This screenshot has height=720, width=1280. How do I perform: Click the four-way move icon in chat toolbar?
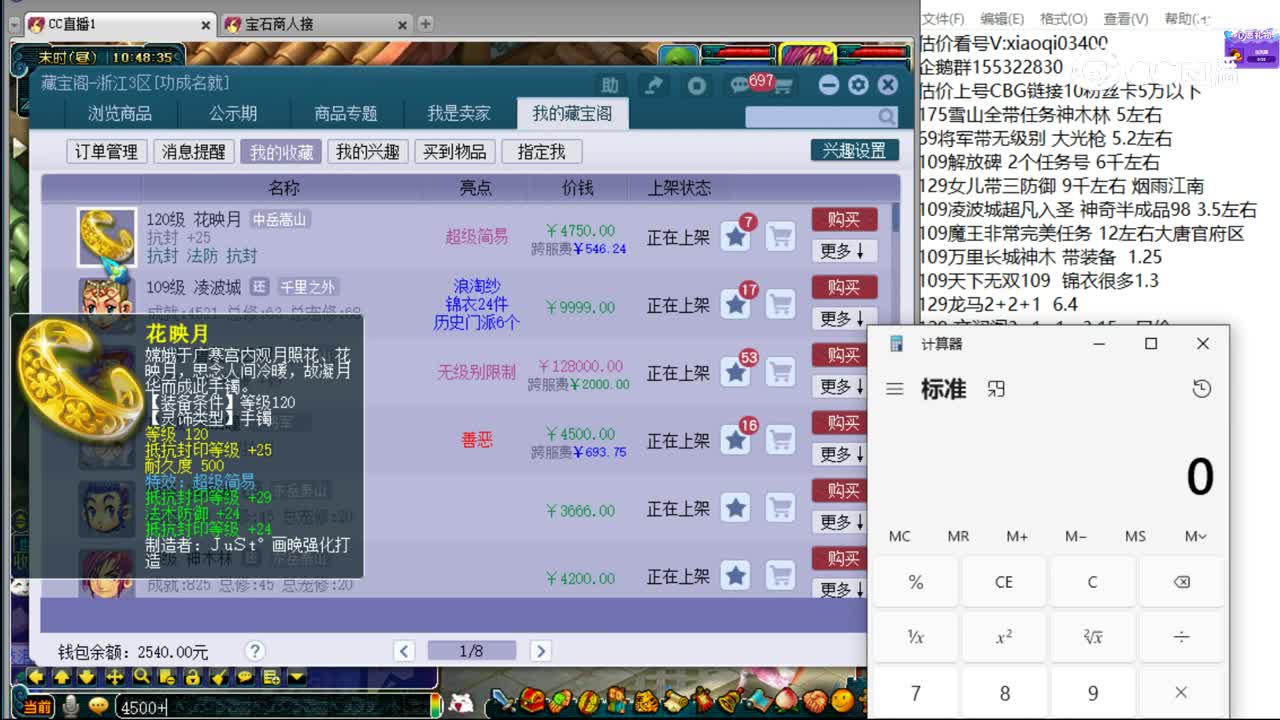point(115,677)
